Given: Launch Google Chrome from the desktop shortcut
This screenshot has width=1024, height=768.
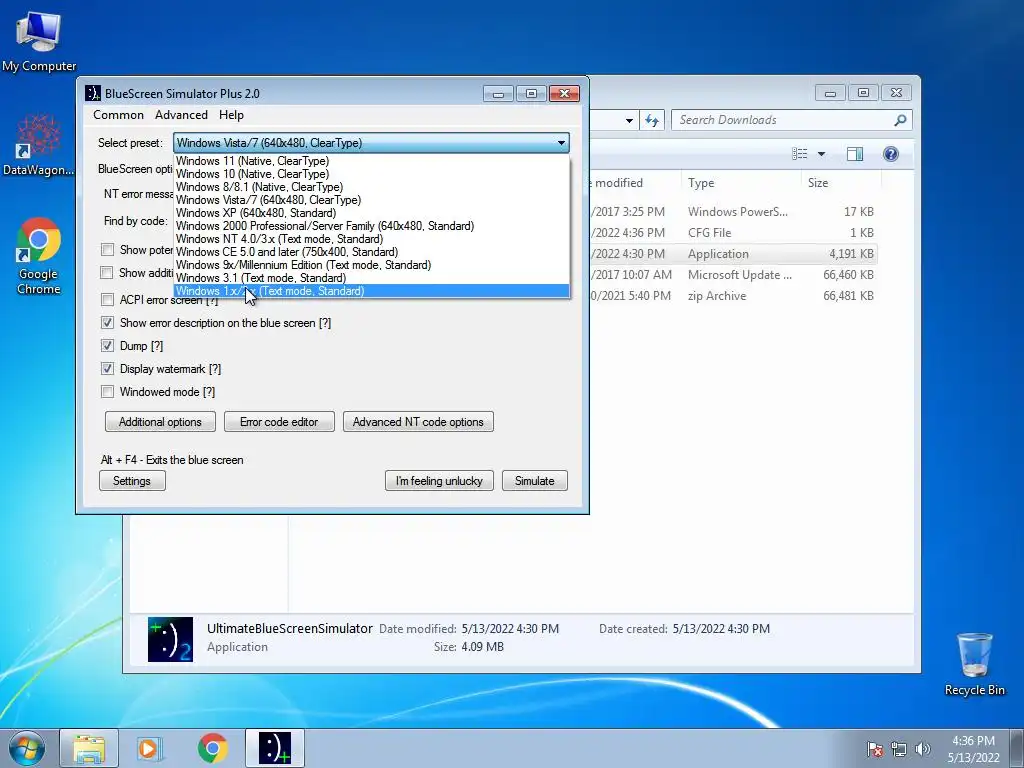Looking at the screenshot, I should 39,256.
